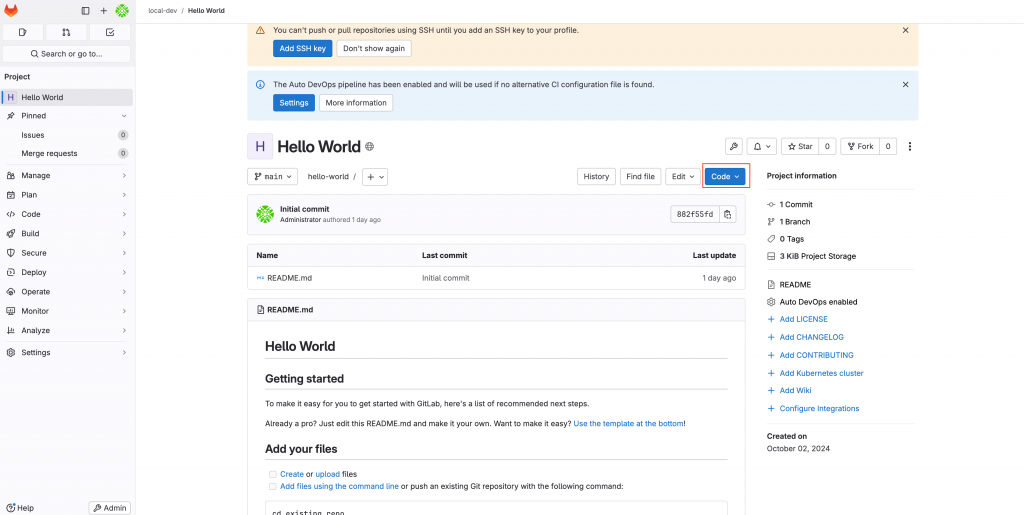The height and width of the screenshot is (515, 1024).
Task: Open 3 KiB Project Storage
Action: pos(818,257)
